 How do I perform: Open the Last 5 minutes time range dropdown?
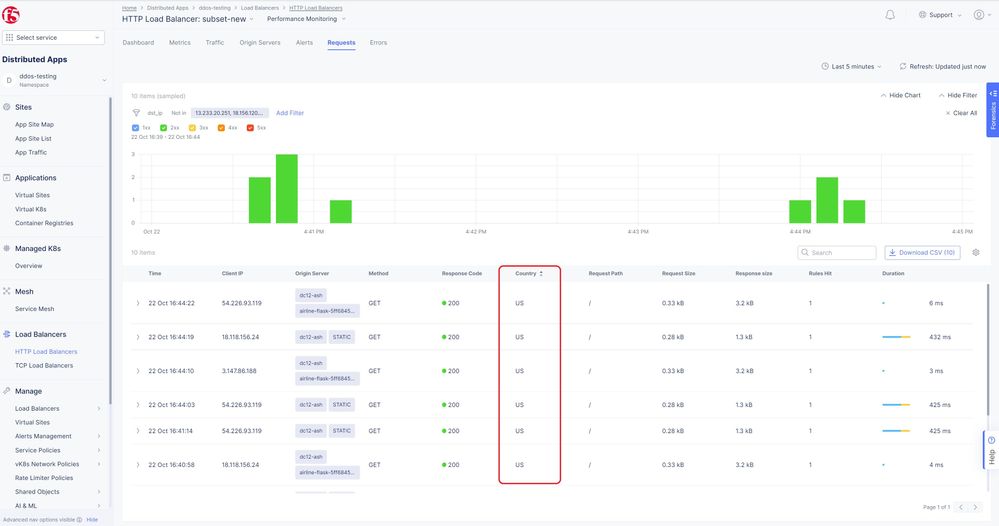[x=851, y=66]
